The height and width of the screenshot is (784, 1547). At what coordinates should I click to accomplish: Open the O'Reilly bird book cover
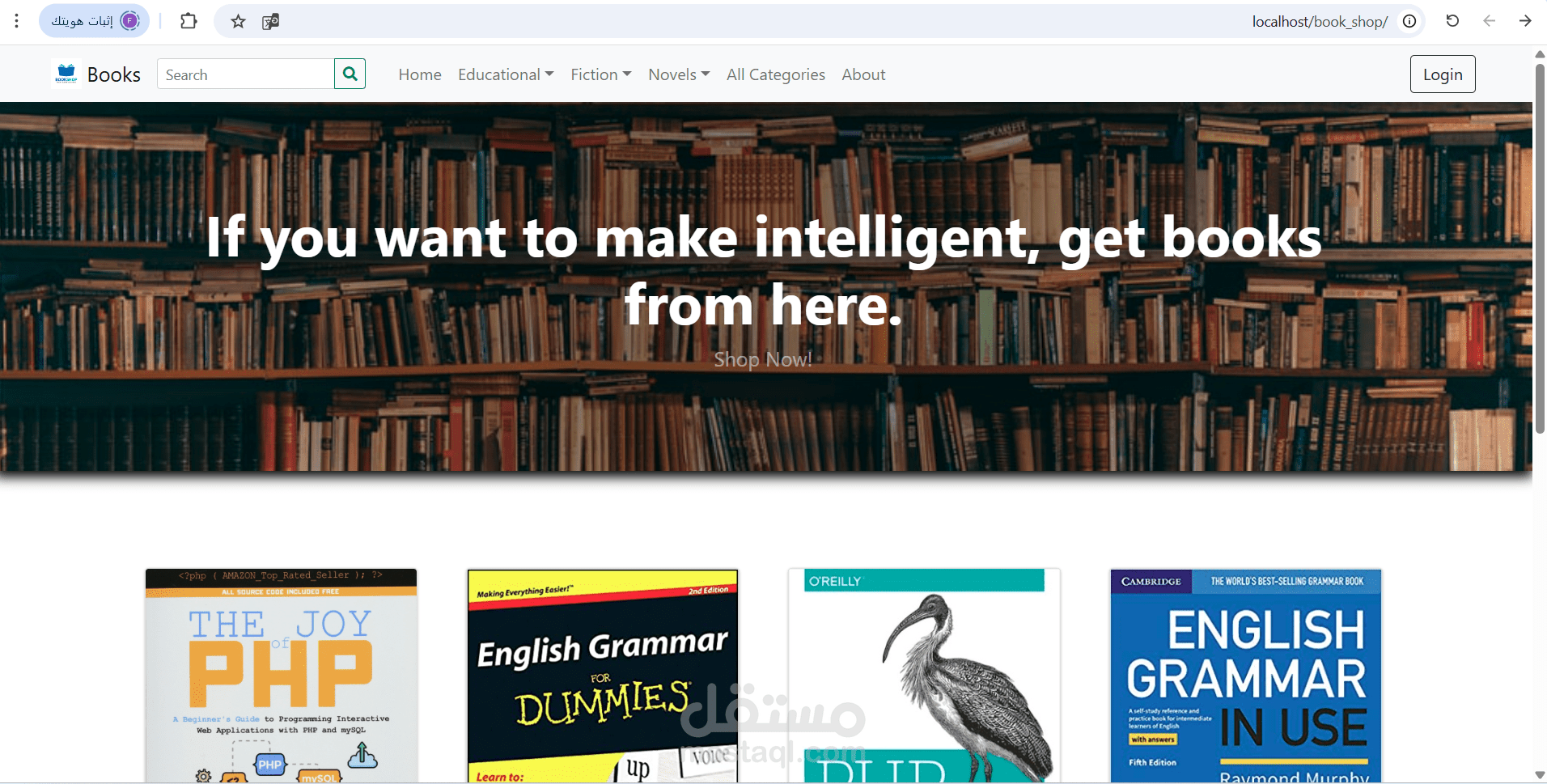[x=924, y=676]
